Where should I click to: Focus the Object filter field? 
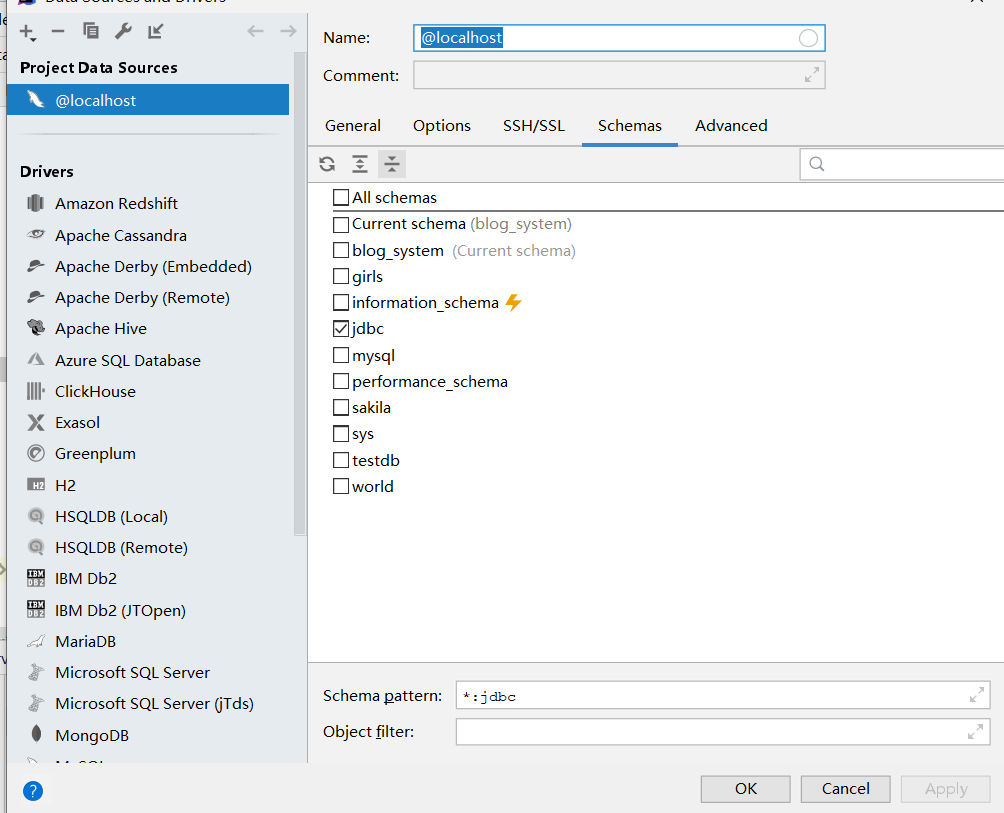tap(723, 732)
